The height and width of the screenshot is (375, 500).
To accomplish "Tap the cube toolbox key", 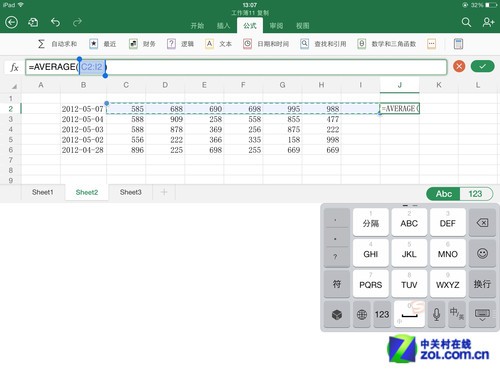I will 337,314.
